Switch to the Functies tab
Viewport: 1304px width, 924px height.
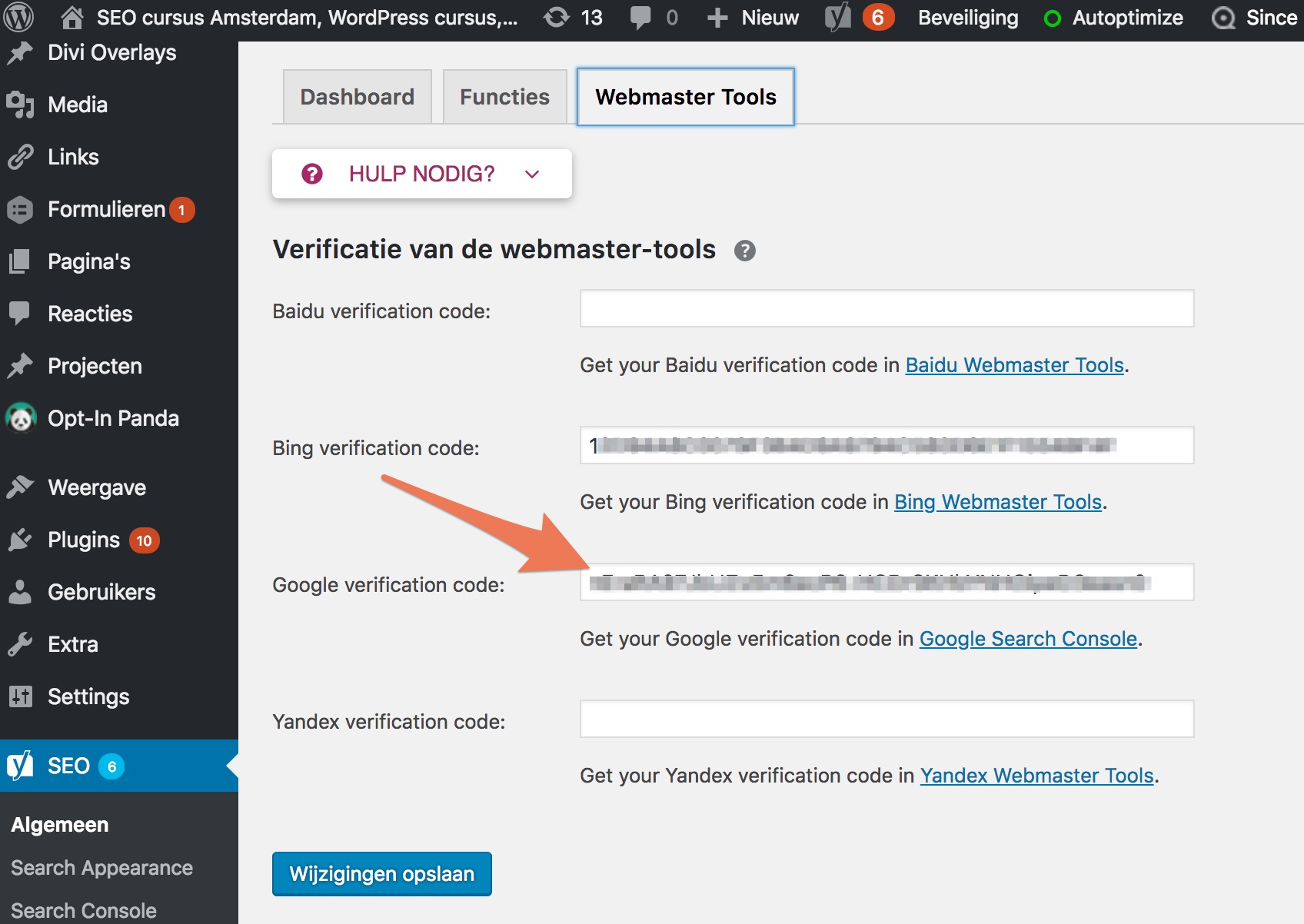click(x=504, y=97)
